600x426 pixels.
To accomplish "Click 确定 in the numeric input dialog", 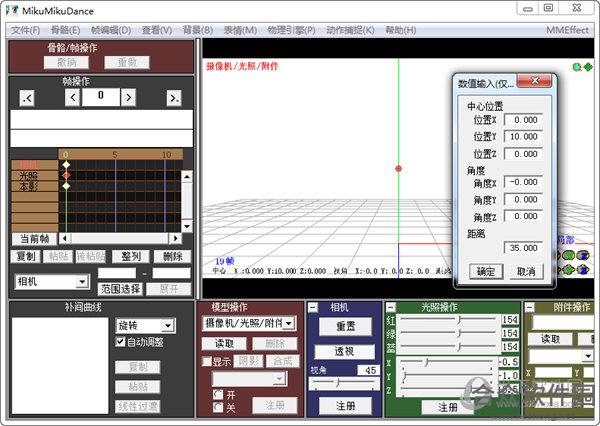I will coord(486,272).
